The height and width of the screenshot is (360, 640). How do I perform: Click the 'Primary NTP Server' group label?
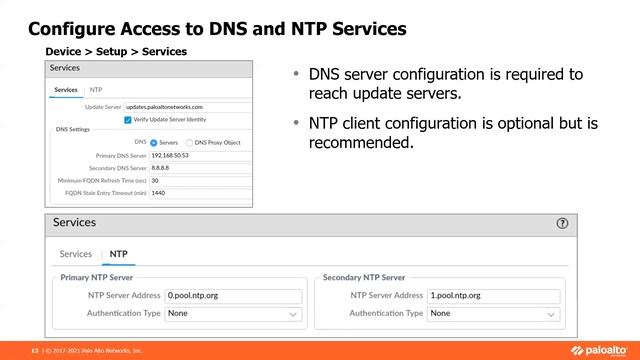pyautogui.click(x=97, y=278)
